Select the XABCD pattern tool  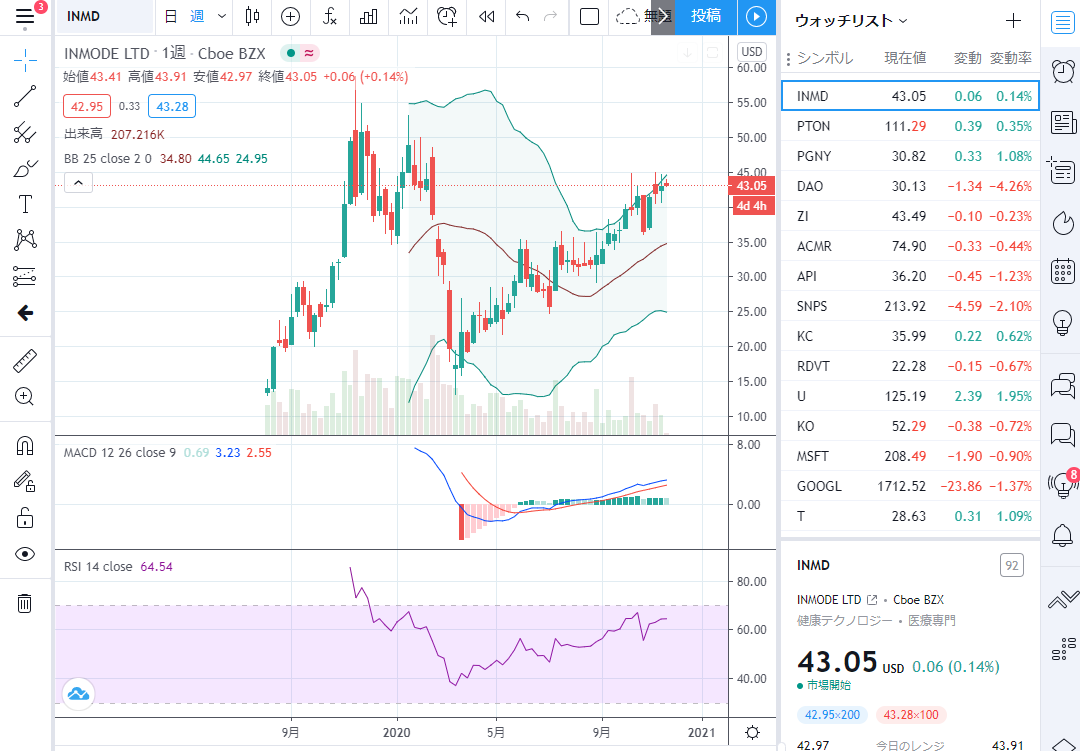[25, 240]
